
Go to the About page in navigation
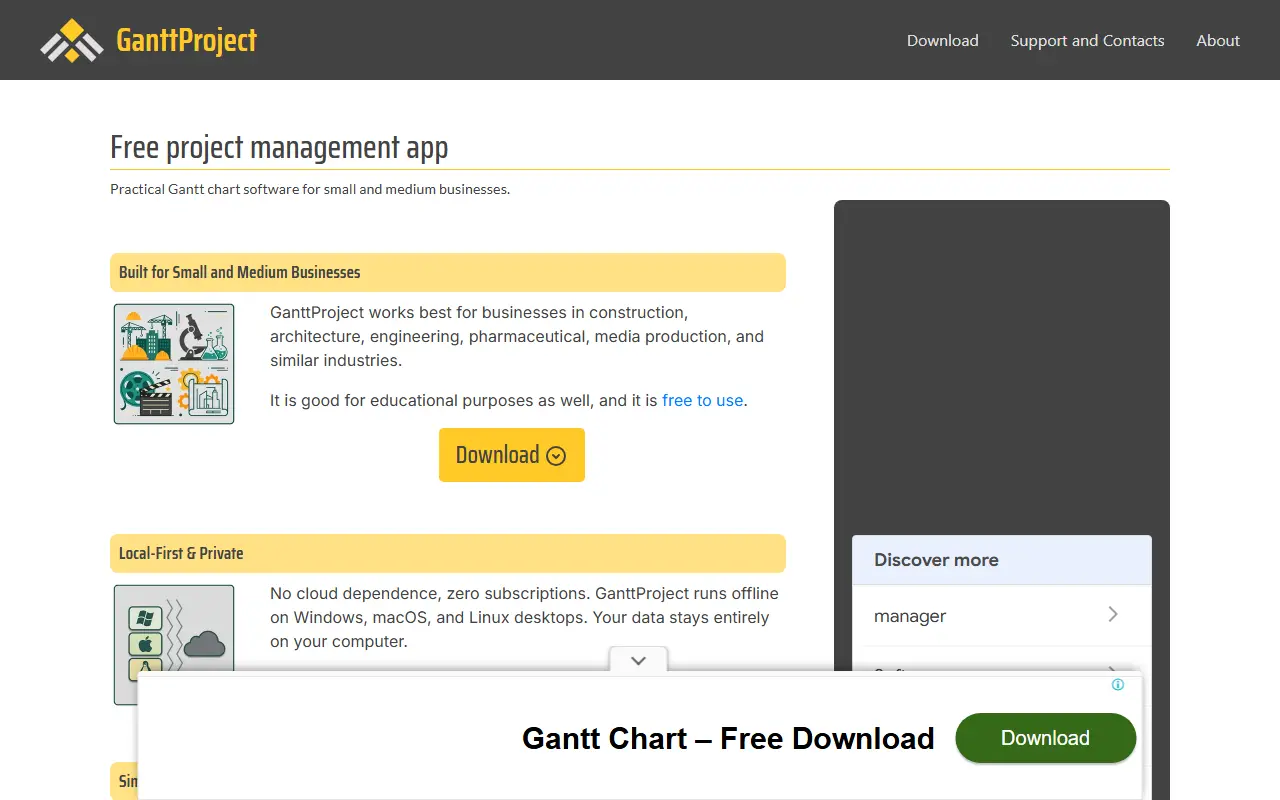tap(1218, 41)
